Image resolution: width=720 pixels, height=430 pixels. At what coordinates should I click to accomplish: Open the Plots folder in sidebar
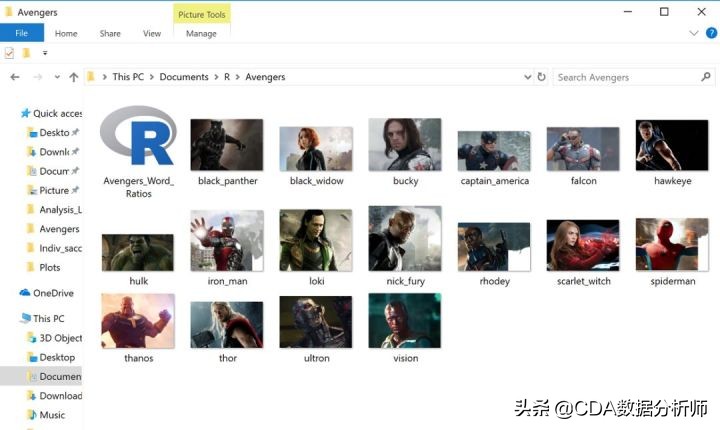click(x=44, y=267)
